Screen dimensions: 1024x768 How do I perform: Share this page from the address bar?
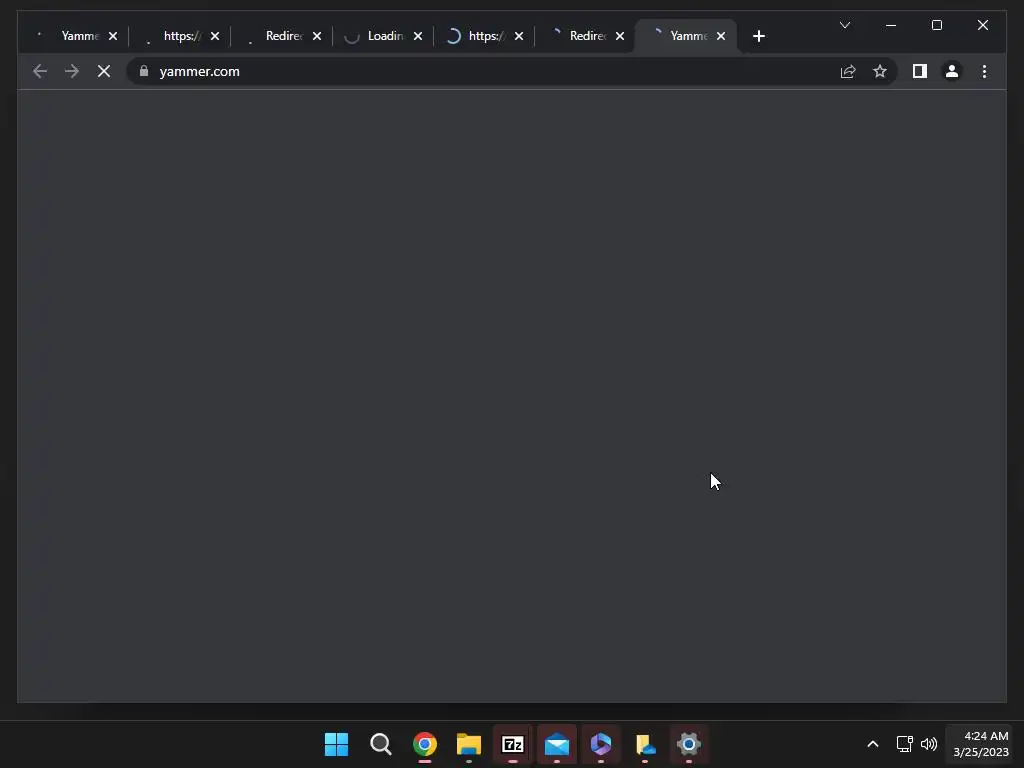point(848,71)
